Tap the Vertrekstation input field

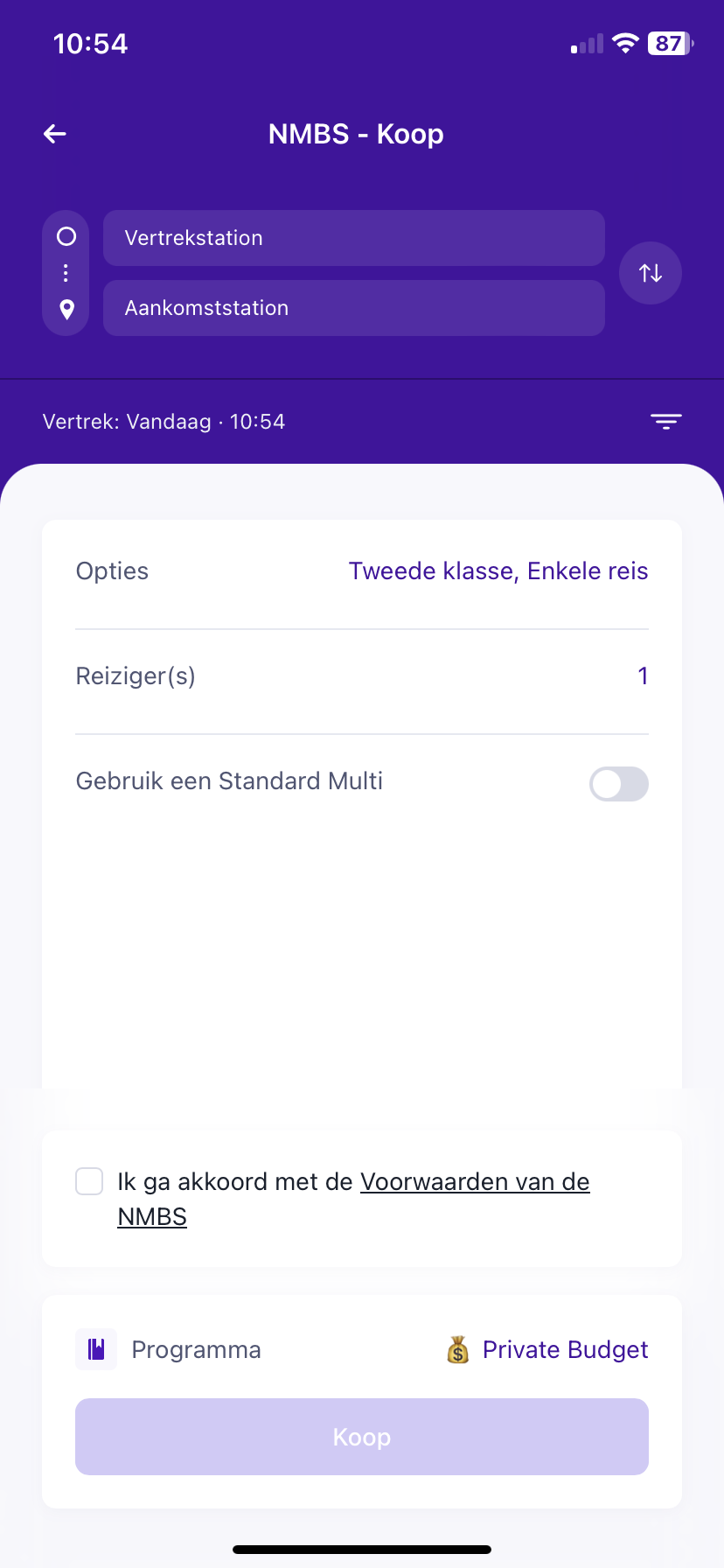[x=353, y=238]
